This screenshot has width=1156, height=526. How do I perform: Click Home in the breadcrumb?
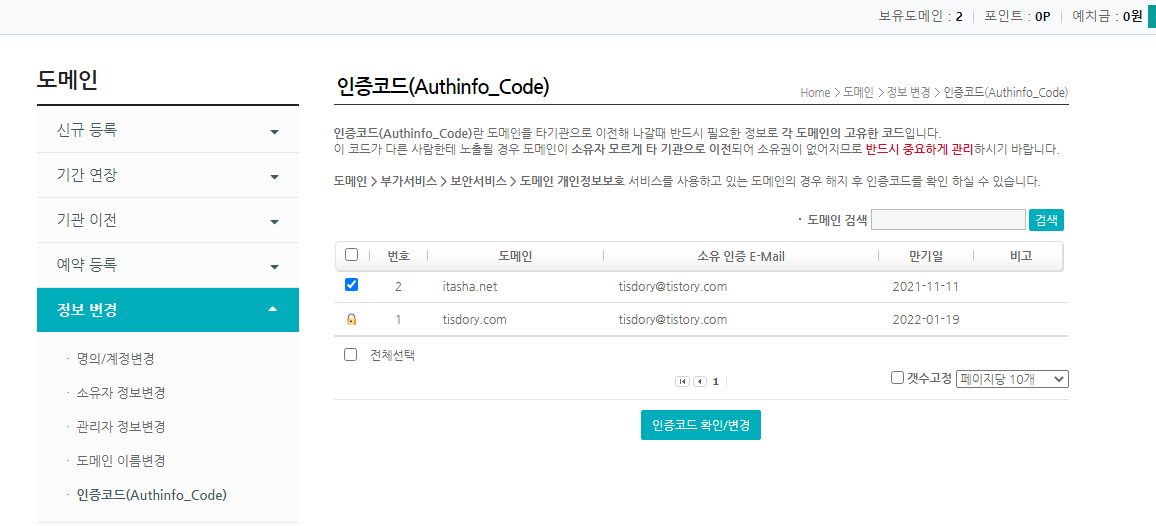[x=815, y=93]
